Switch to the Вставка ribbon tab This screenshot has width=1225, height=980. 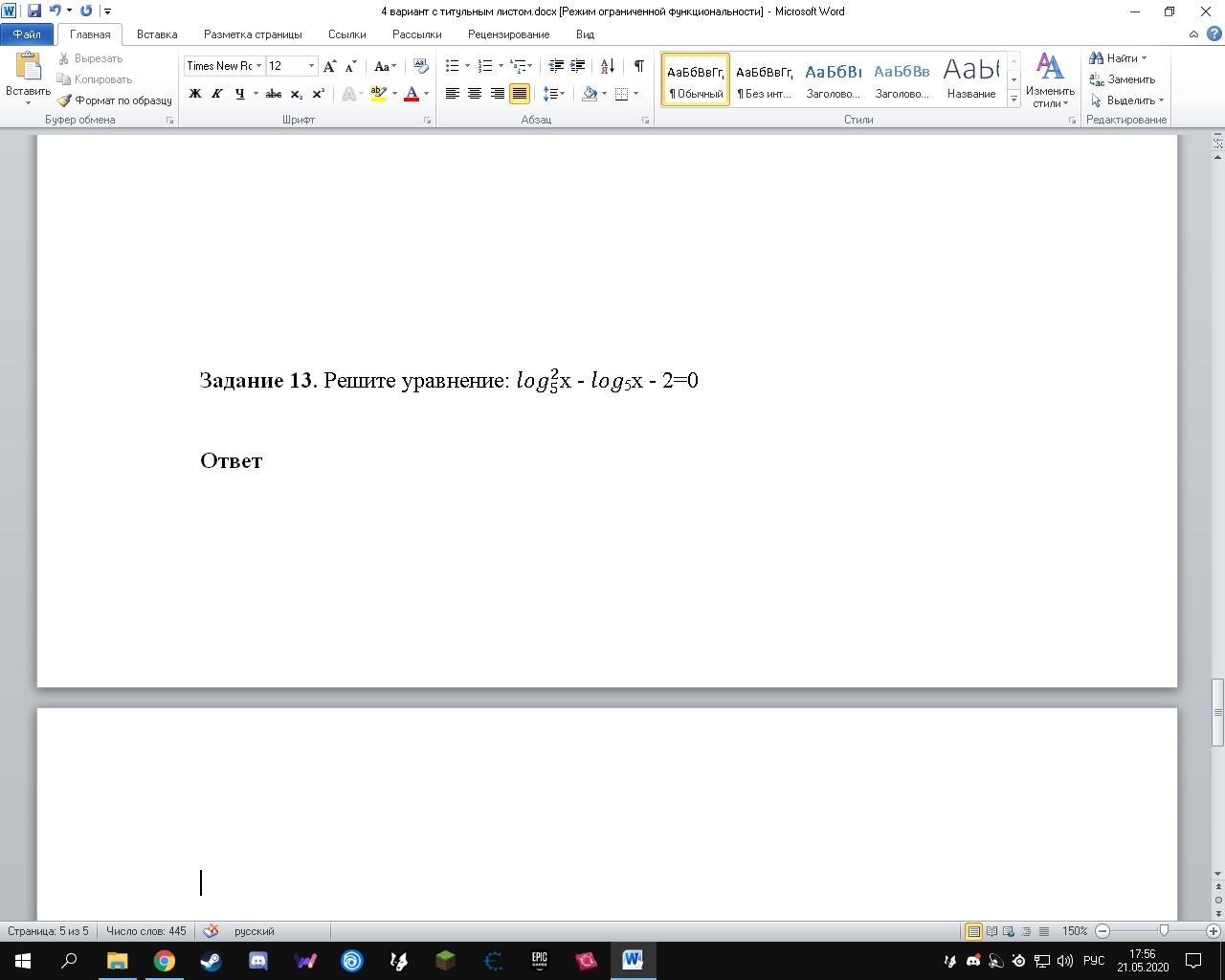(157, 34)
